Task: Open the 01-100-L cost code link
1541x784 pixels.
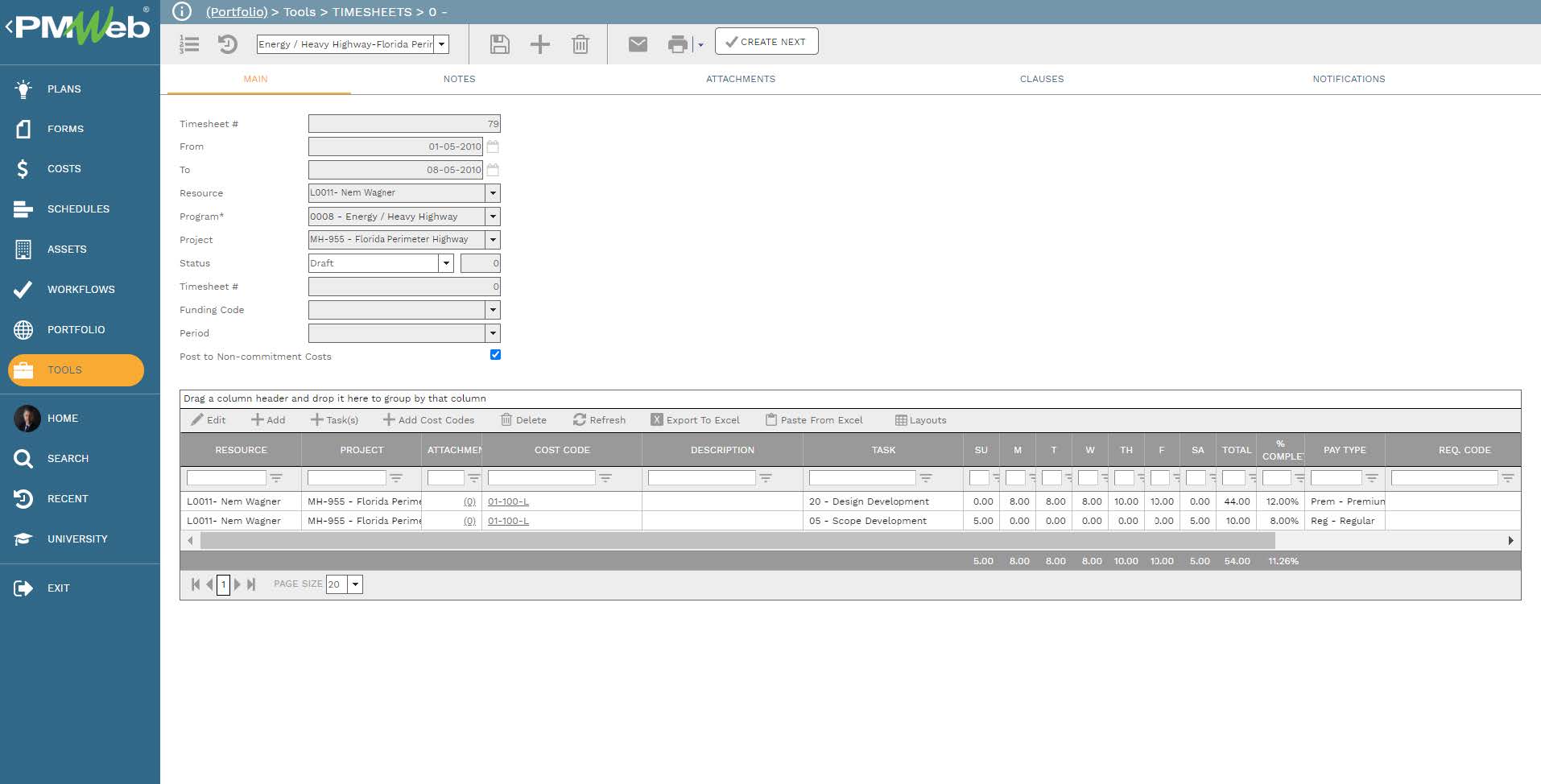Action: 508,501
